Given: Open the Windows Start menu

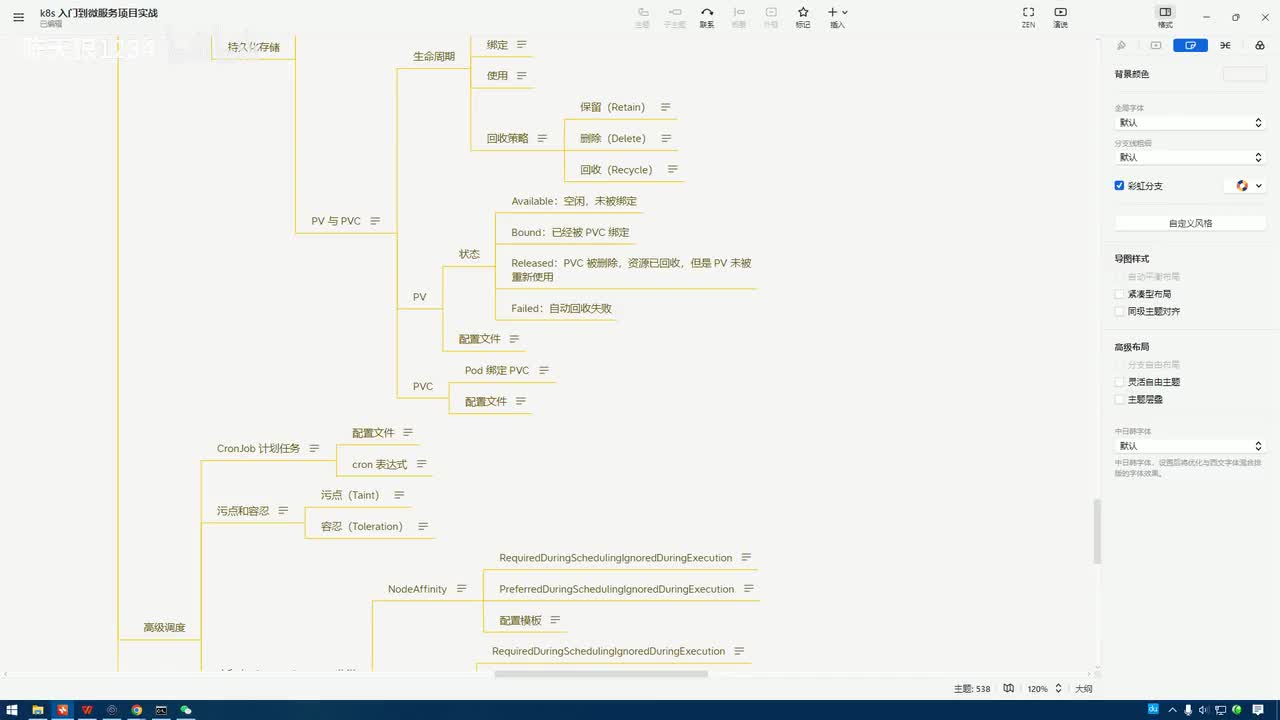Looking at the screenshot, I should click(12, 710).
